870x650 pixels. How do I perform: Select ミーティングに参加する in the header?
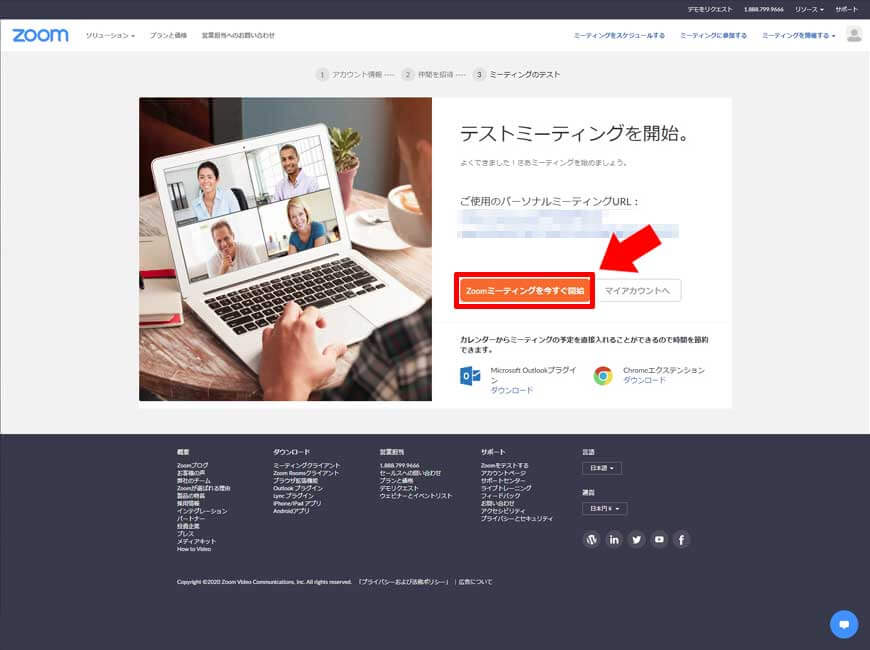714,36
